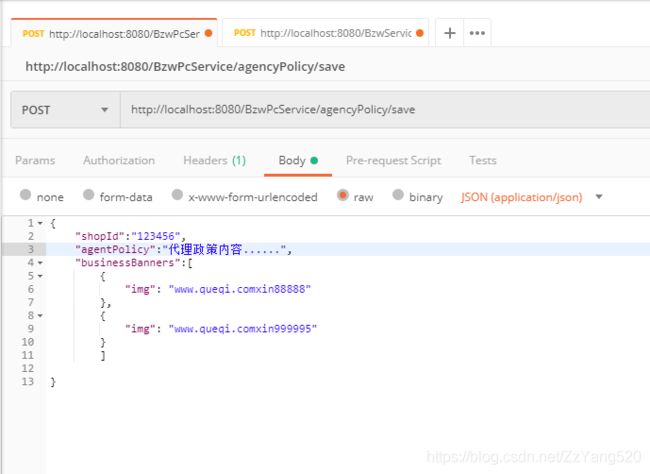The height and width of the screenshot is (474, 650).
Task: Click unsaved dot on BzwServic tab
Action: point(420,33)
